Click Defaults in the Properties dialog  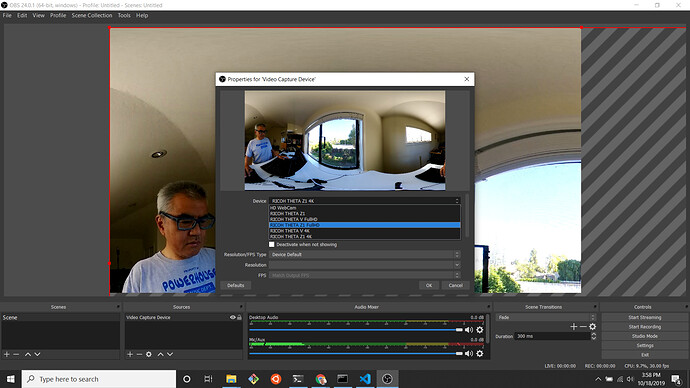tap(235, 286)
